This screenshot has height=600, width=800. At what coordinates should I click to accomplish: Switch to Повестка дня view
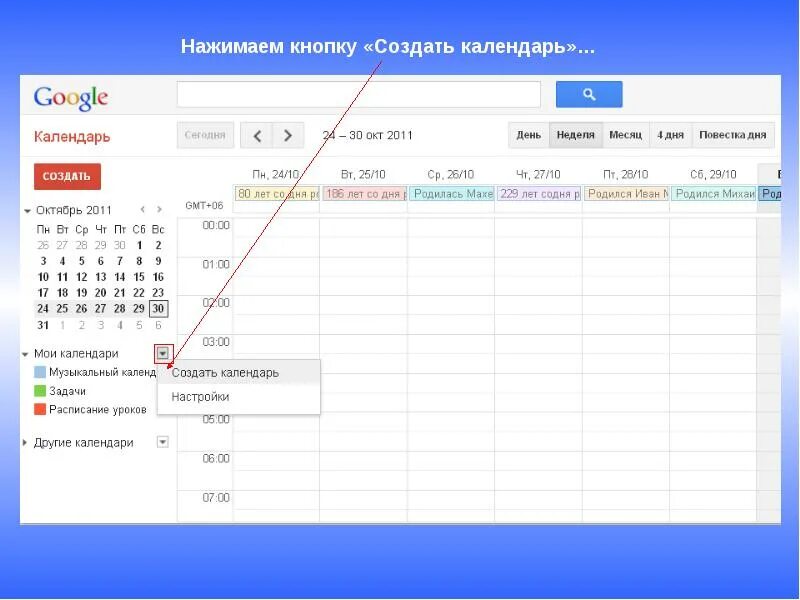tap(733, 135)
